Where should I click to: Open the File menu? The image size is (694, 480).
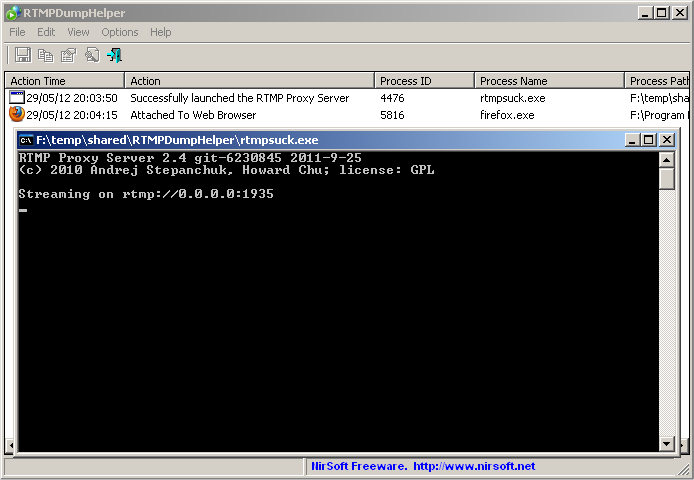(17, 32)
